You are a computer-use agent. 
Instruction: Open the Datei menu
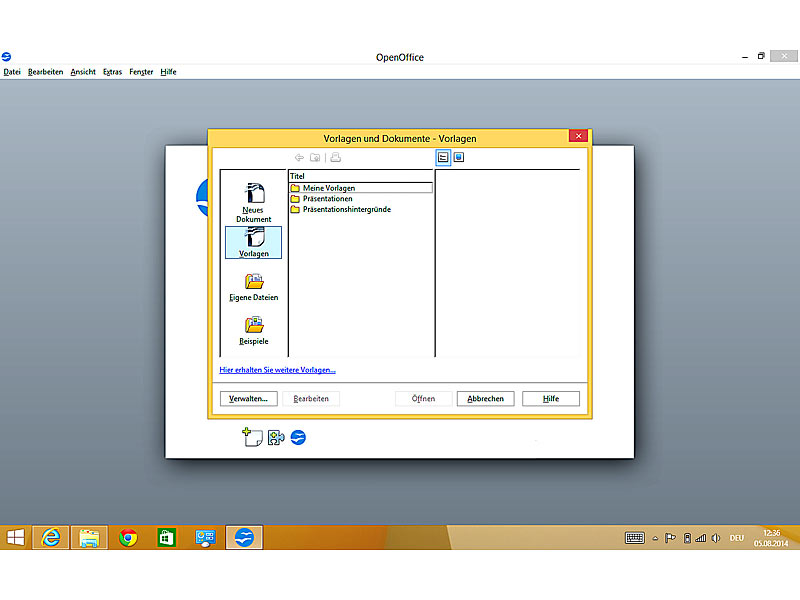click(x=12, y=72)
